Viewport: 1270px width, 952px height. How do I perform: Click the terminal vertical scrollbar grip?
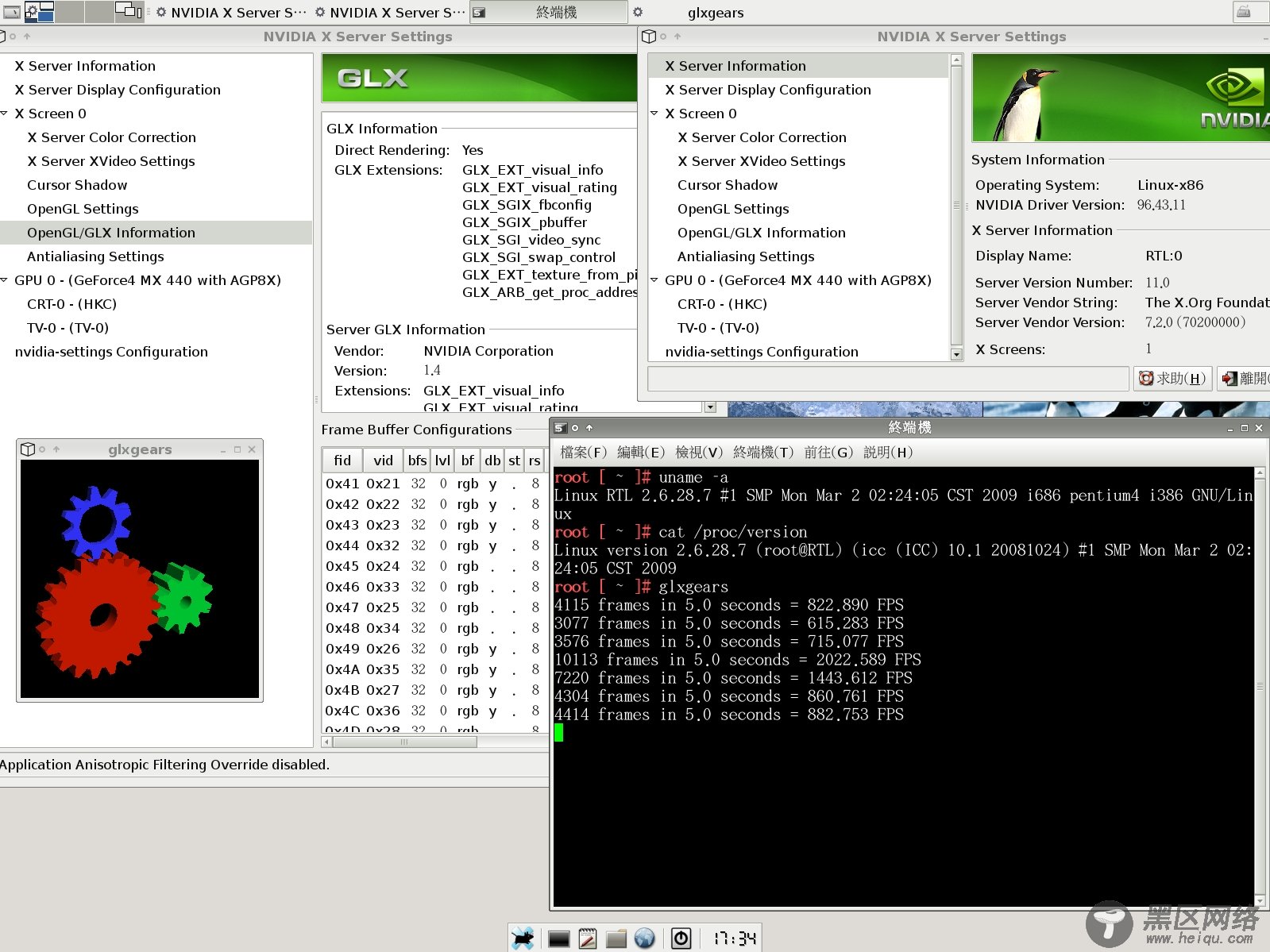[1260, 686]
